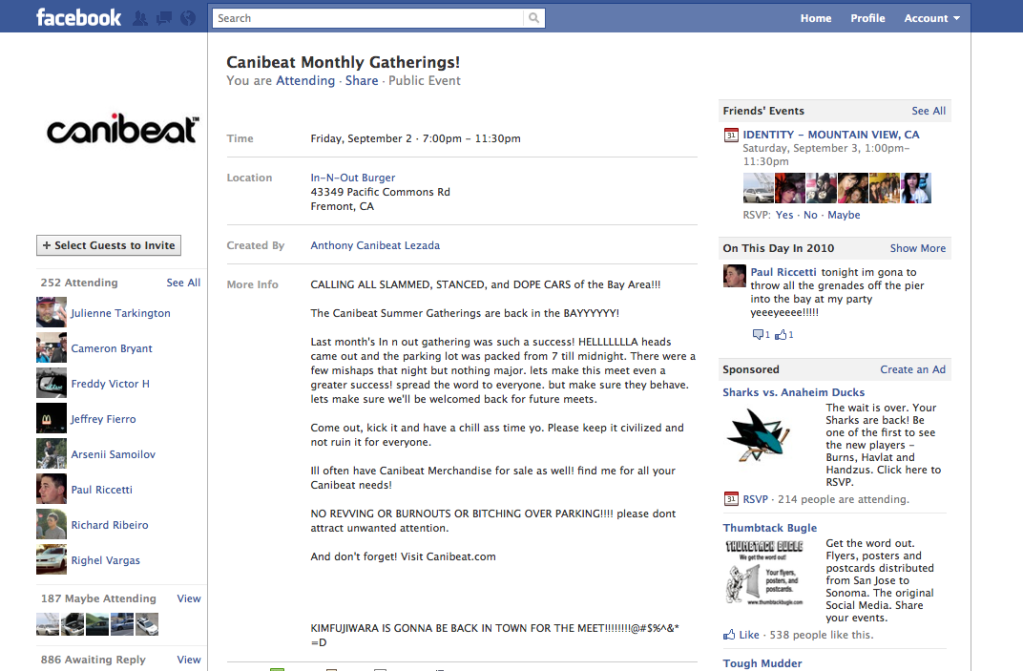The height and width of the screenshot is (671, 1023).
Task: Open IDENTITY – MOUNTAIN VIEW, CA event
Action: pyautogui.click(x=831, y=134)
